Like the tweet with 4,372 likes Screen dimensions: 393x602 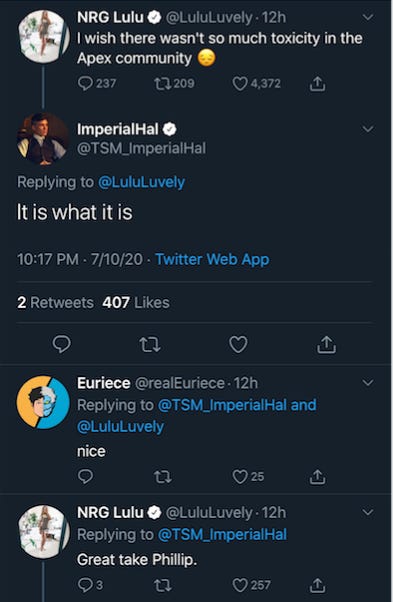(240, 83)
